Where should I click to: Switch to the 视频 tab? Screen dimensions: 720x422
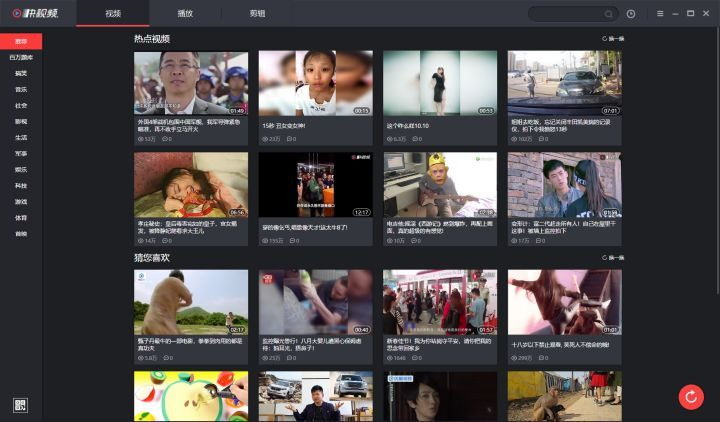[113, 13]
